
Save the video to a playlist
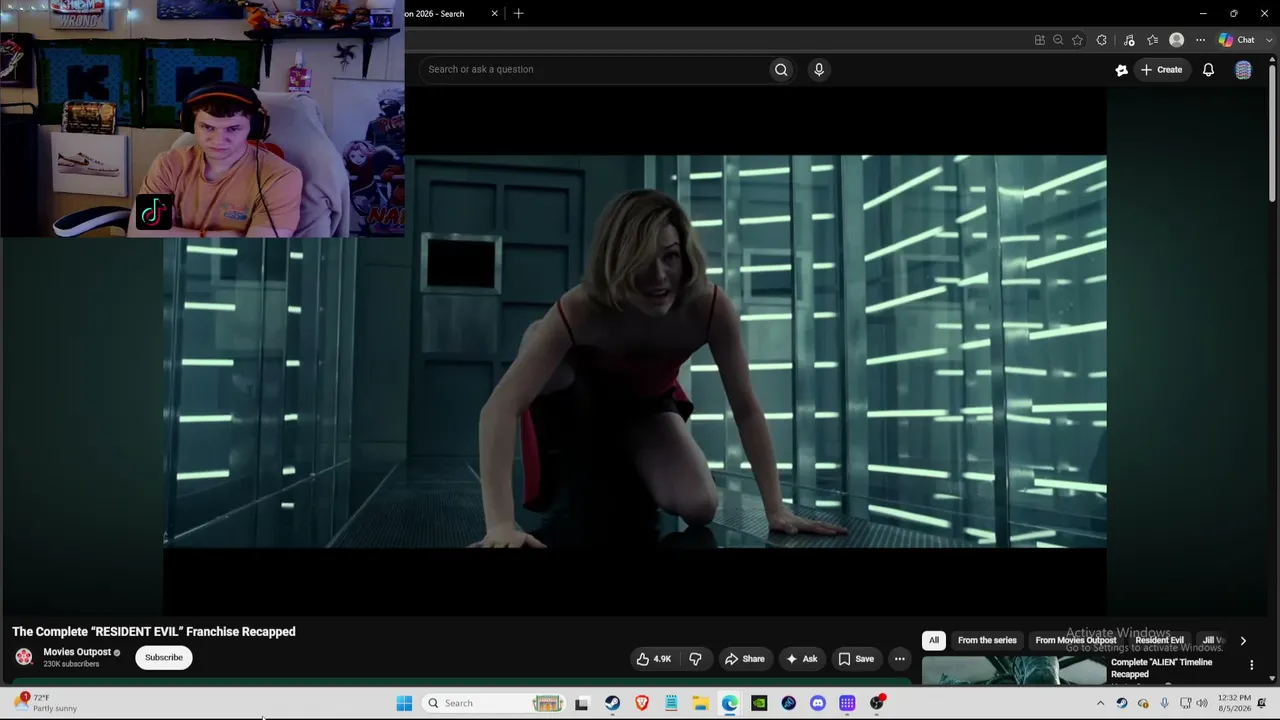pyautogui.click(x=856, y=659)
